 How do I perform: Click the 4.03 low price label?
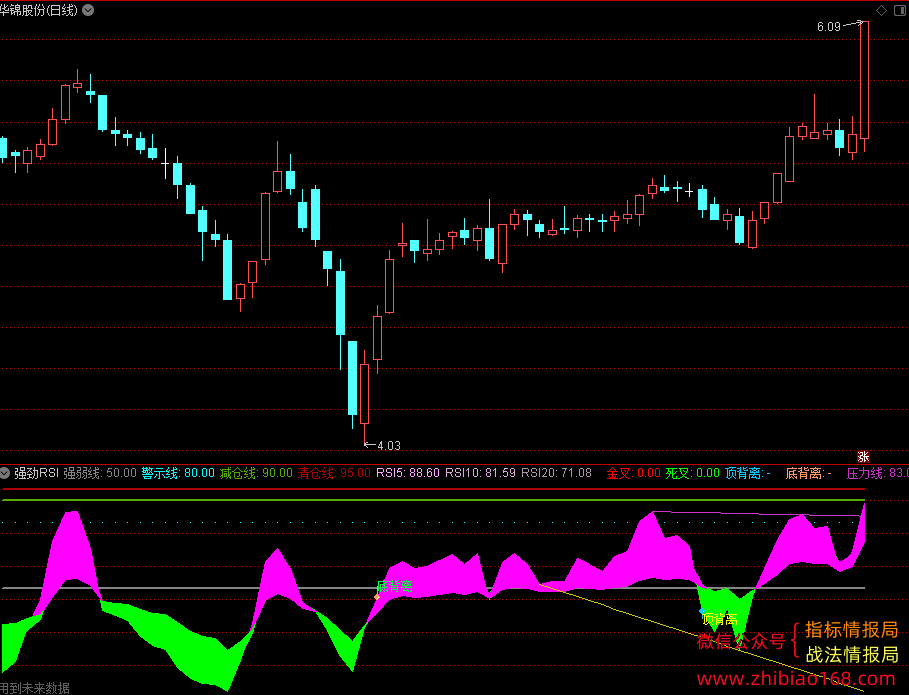[x=389, y=446]
